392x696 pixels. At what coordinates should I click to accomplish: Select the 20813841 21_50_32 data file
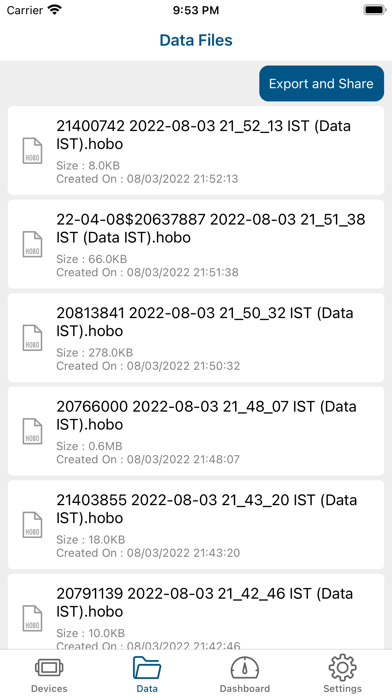click(x=196, y=338)
